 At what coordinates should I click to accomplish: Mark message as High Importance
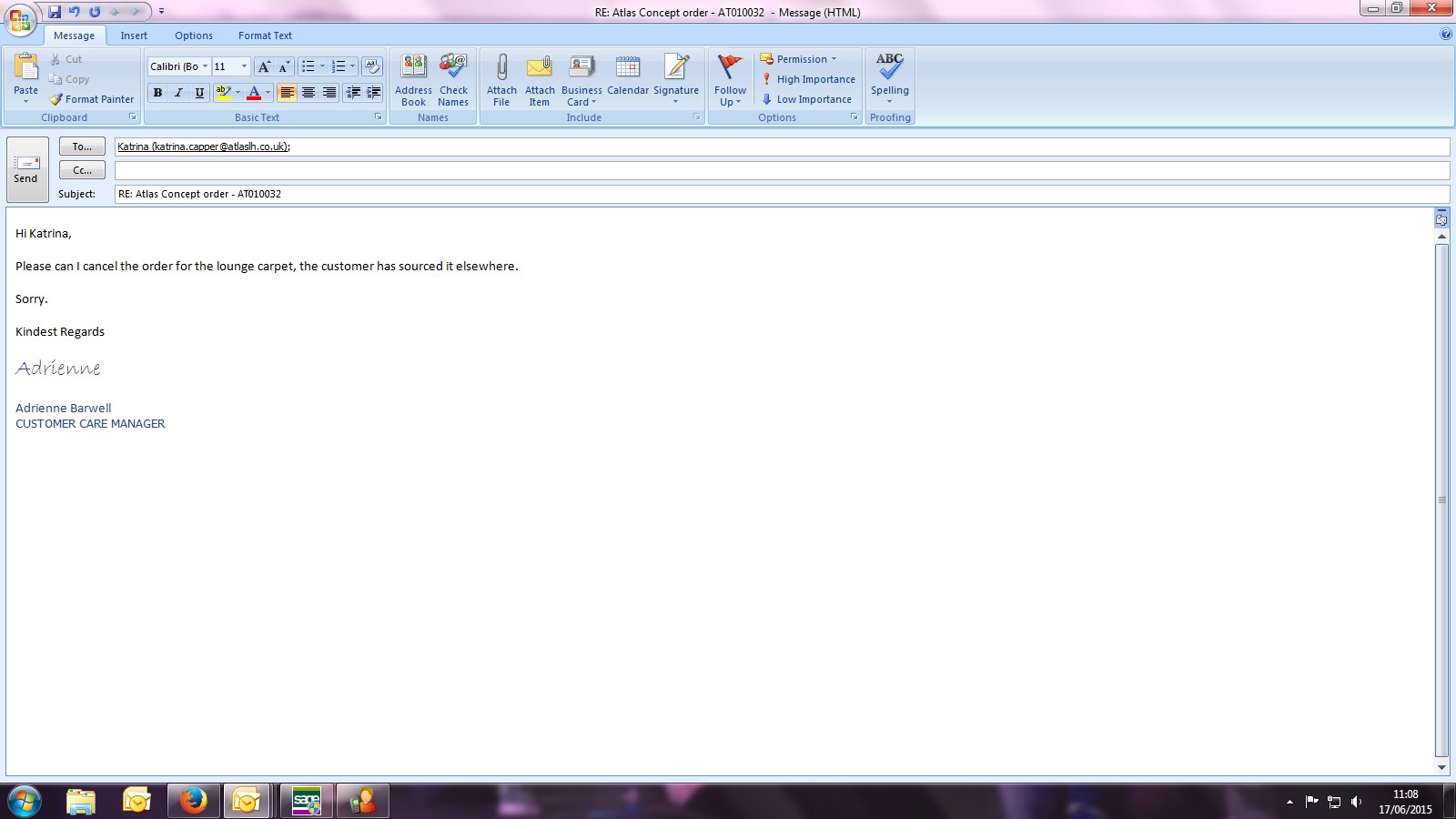pos(808,79)
